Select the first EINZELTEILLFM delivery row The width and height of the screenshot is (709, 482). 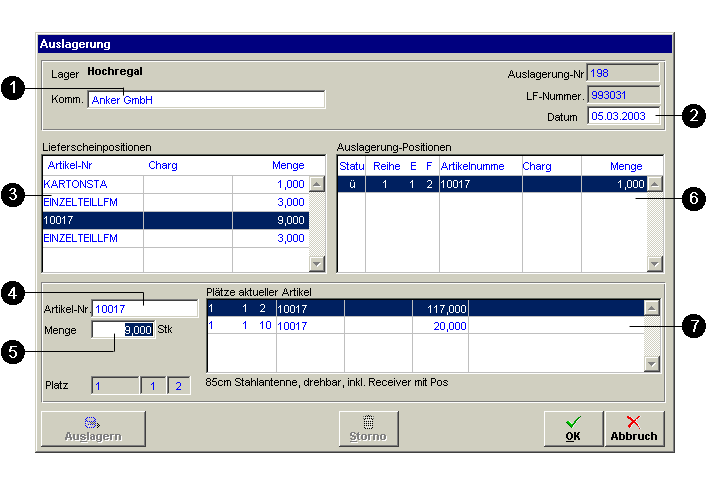(x=175, y=202)
